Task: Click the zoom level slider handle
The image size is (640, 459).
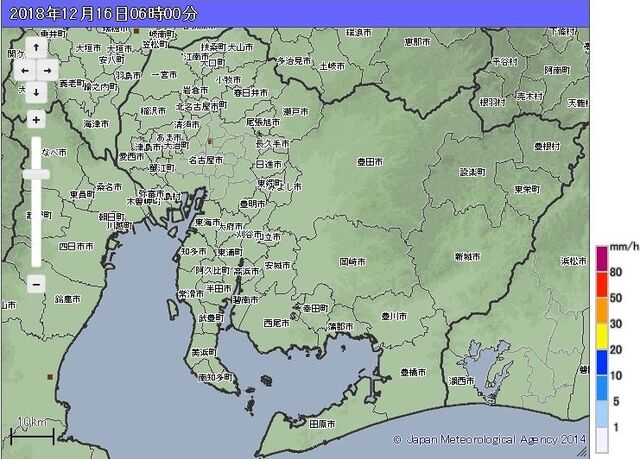Action: tap(36, 175)
